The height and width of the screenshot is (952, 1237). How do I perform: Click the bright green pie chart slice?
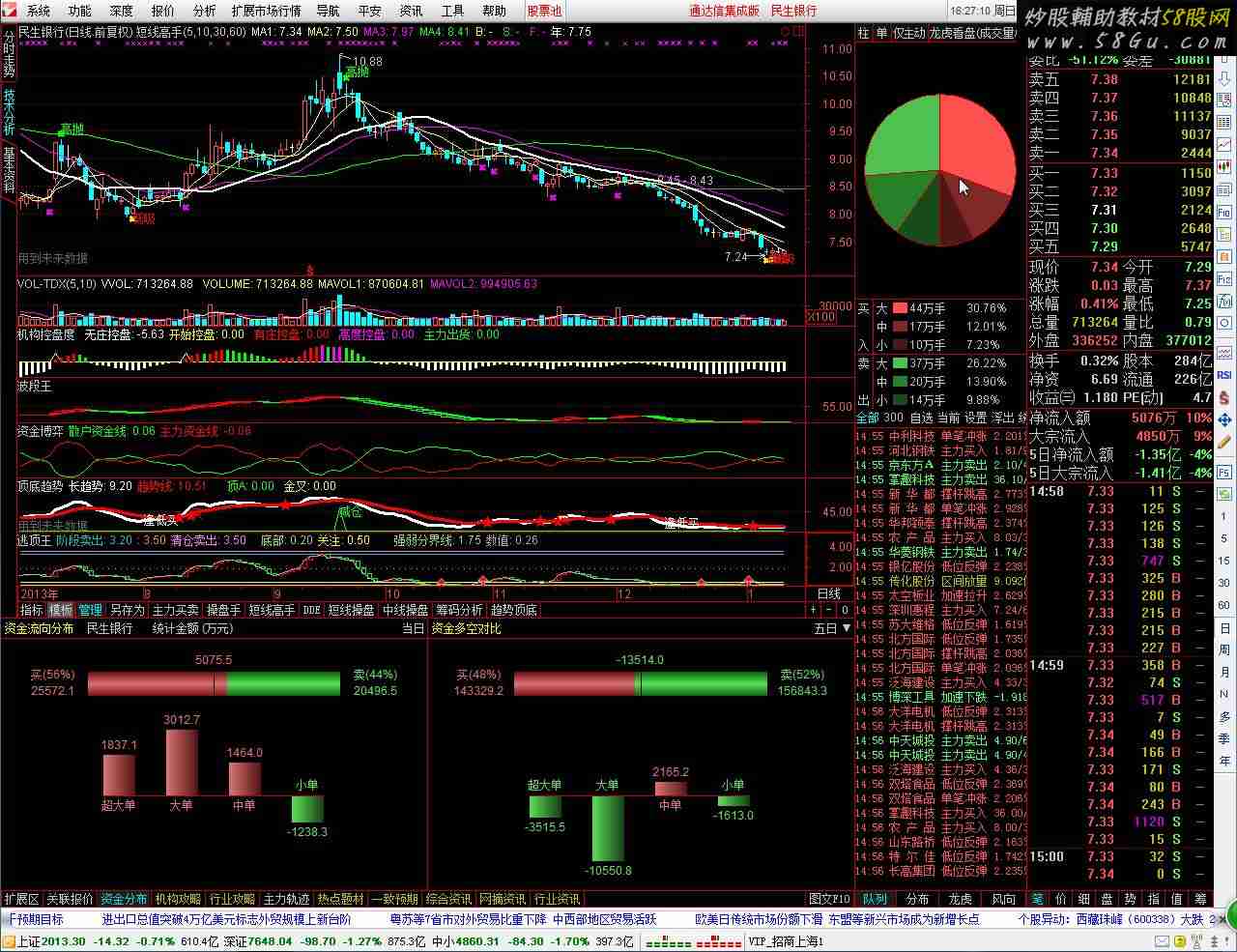point(904,135)
